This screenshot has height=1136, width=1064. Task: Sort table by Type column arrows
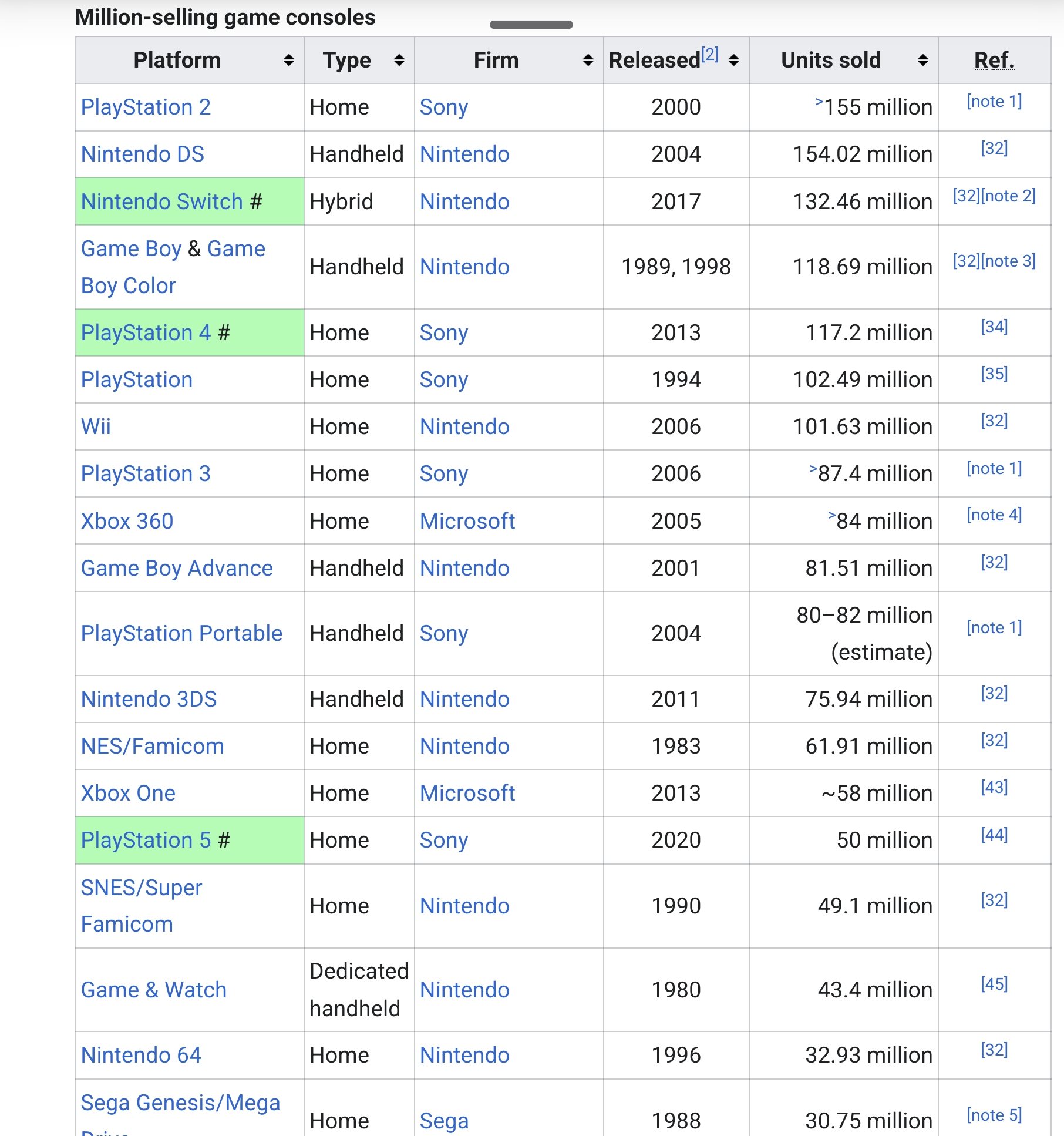(399, 60)
